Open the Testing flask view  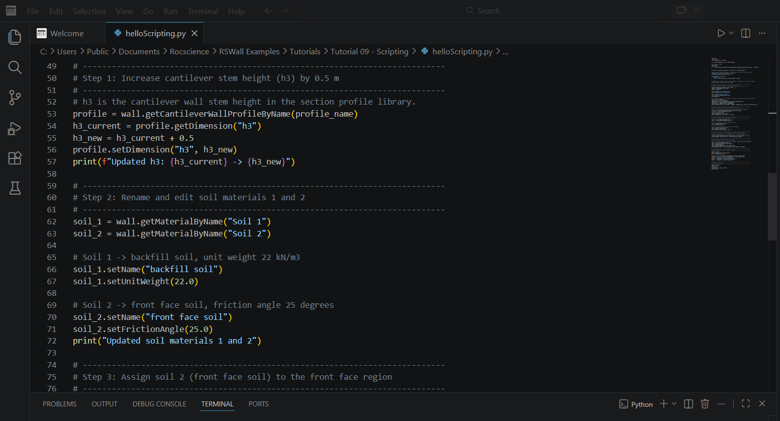15,188
